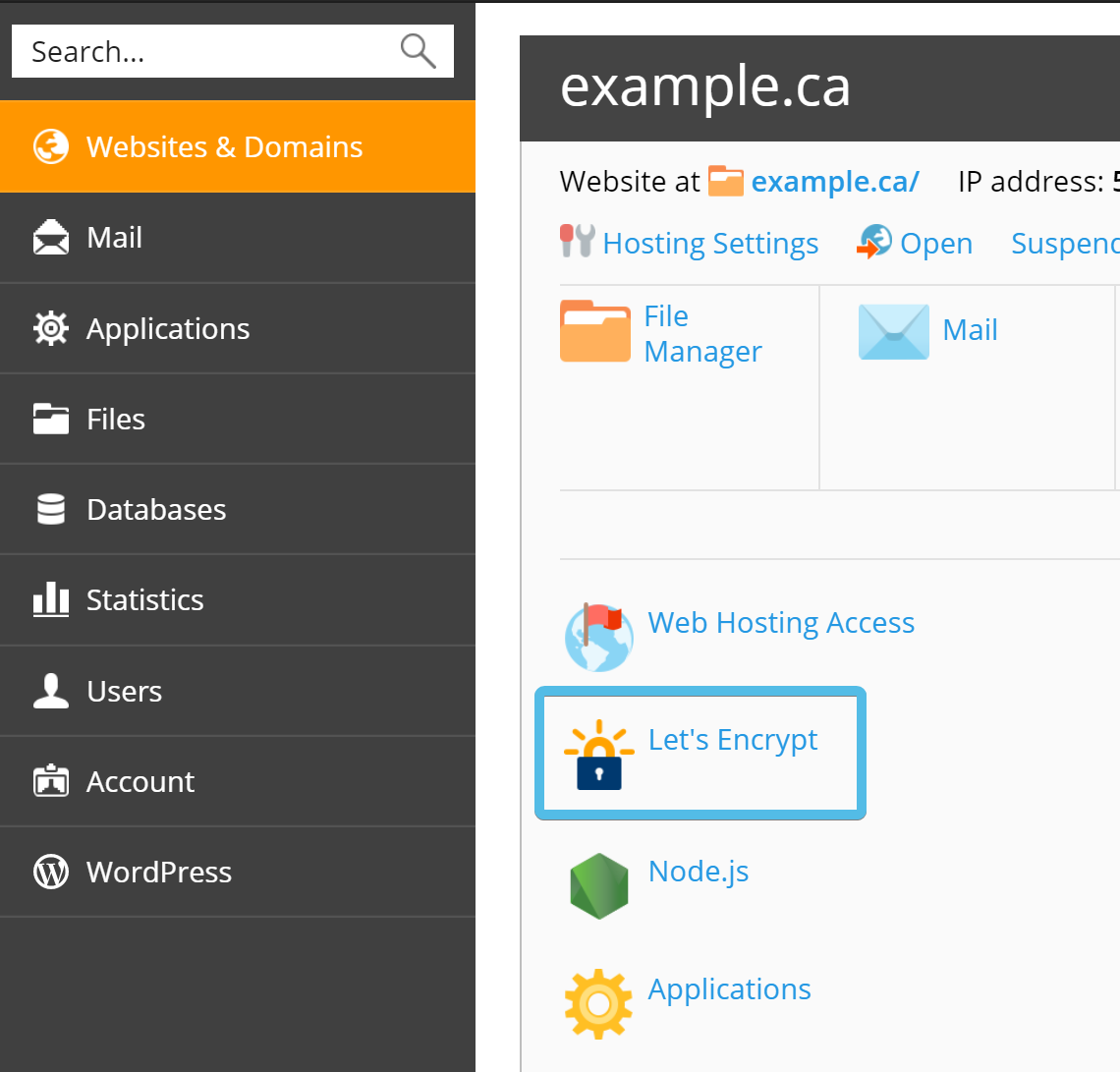Viewport: 1120px width, 1072px height.
Task: Click the Web Hosting Access globe flag icon
Action: tap(598, 637)
